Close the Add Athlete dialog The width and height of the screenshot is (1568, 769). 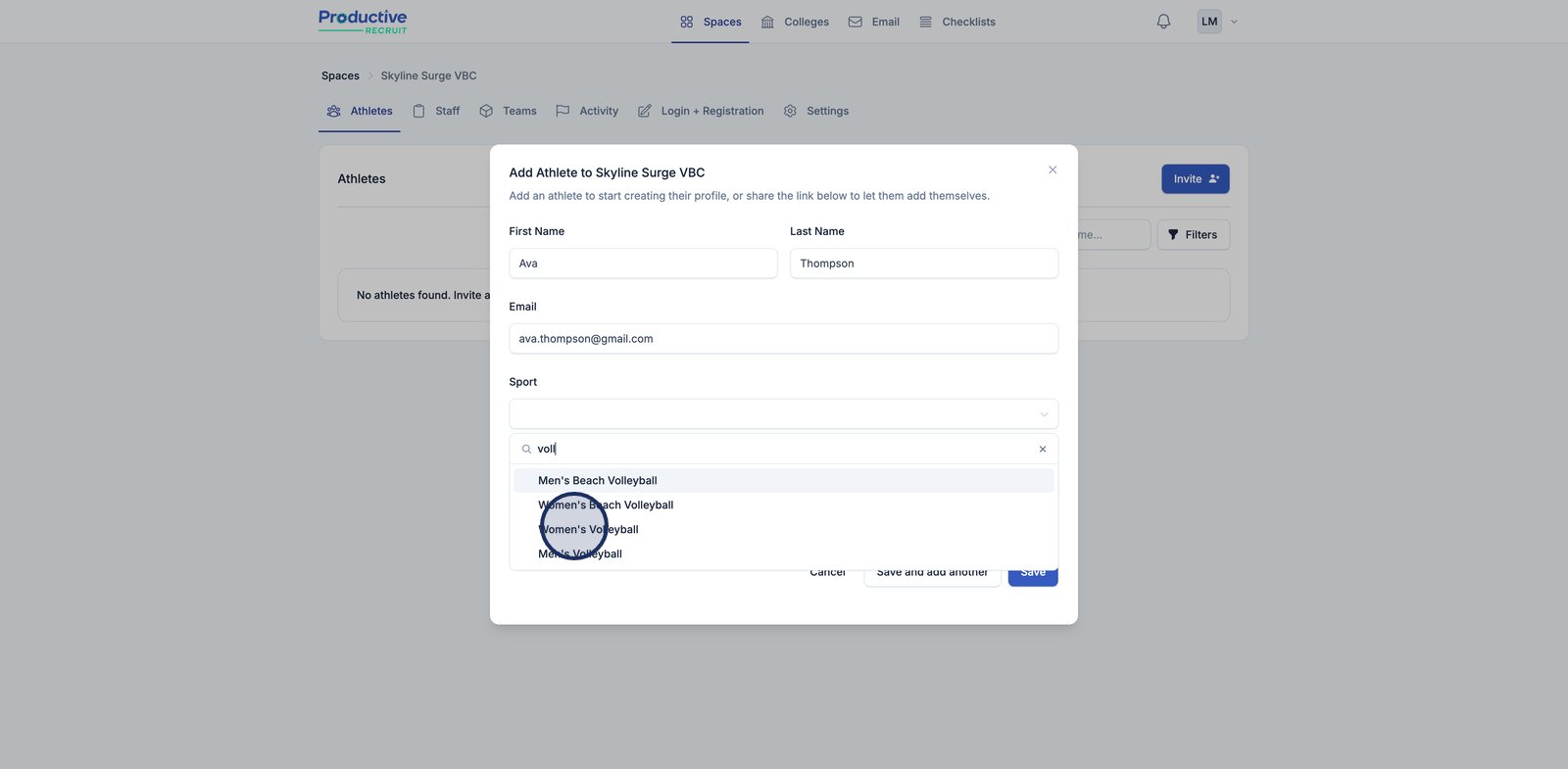point(1053,169)
